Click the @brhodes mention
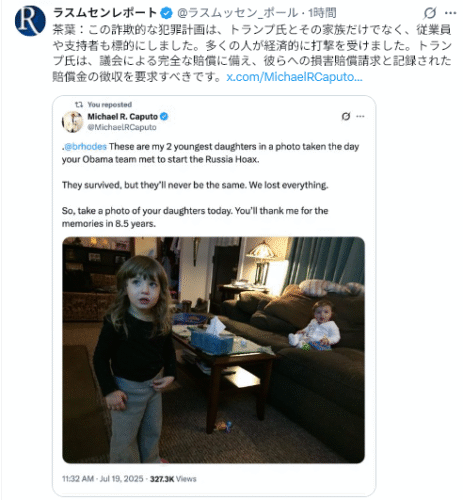The height and width of the screenshot is (500, 463). pos(85,147)
